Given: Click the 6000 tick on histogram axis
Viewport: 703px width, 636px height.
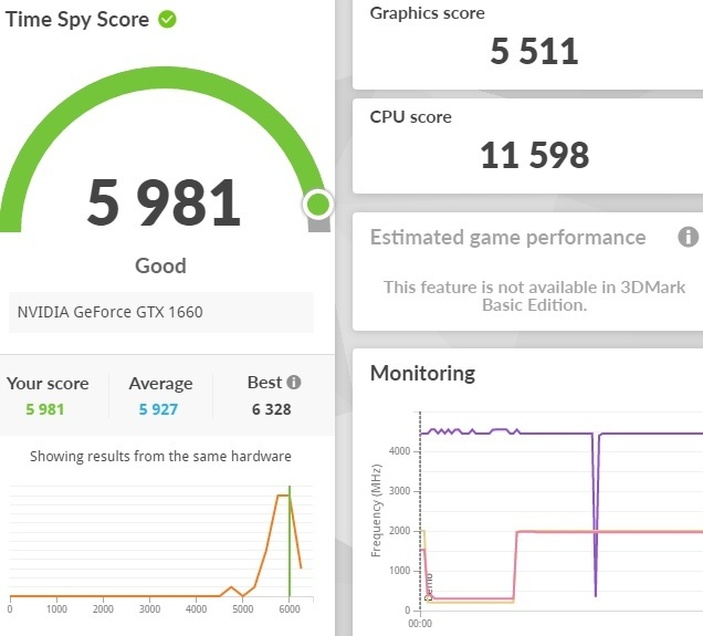Looking at the screenshot, I should click(289, 609).
